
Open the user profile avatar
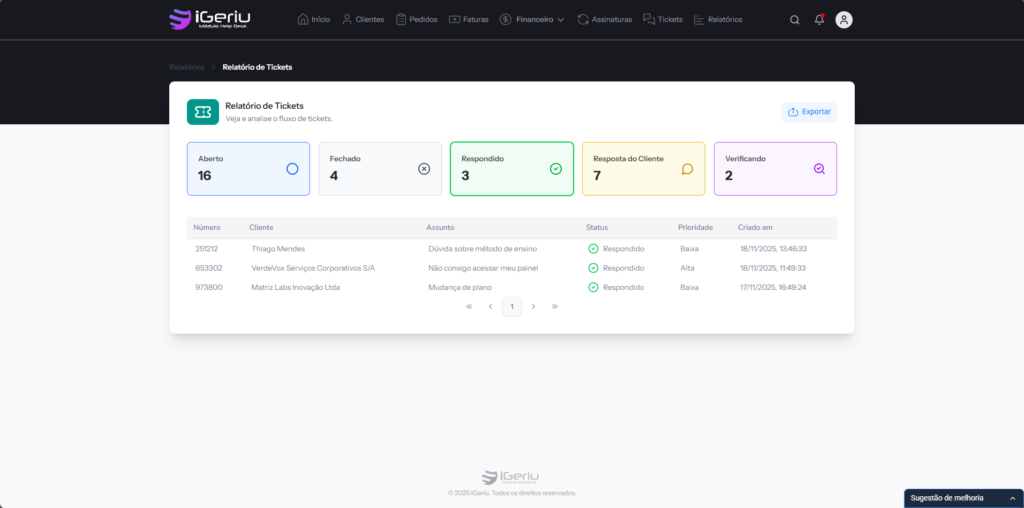(x=844, y=20)
